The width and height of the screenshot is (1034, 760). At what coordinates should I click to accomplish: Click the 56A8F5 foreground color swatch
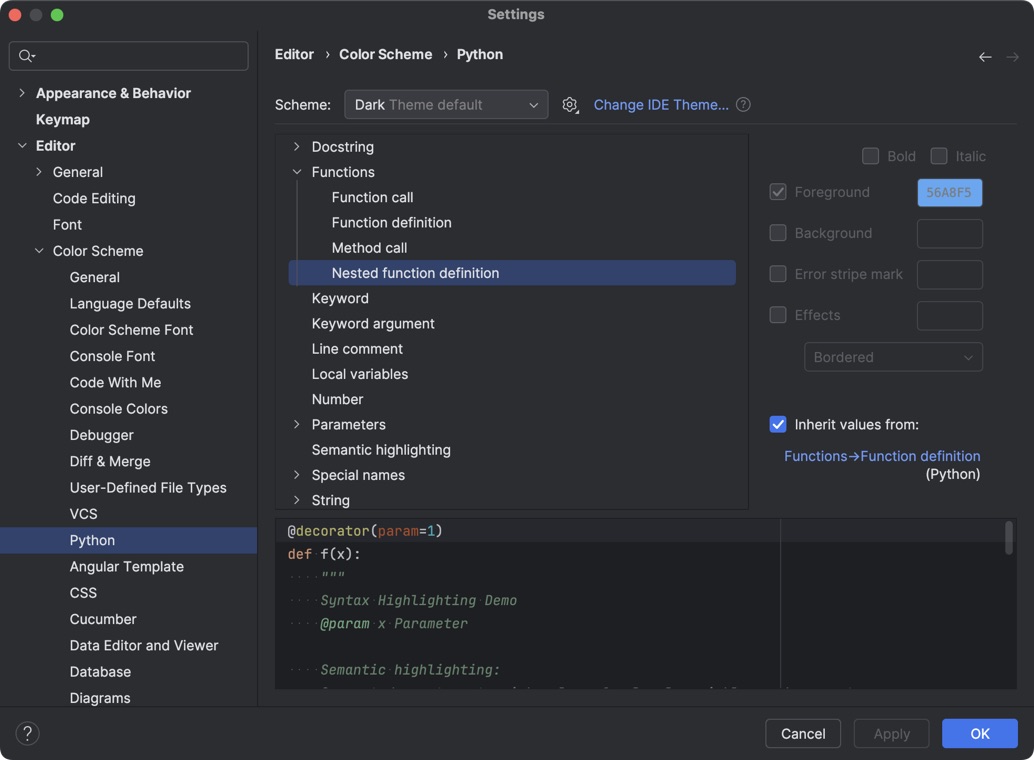pyautogui.click(x=949, y=192)
